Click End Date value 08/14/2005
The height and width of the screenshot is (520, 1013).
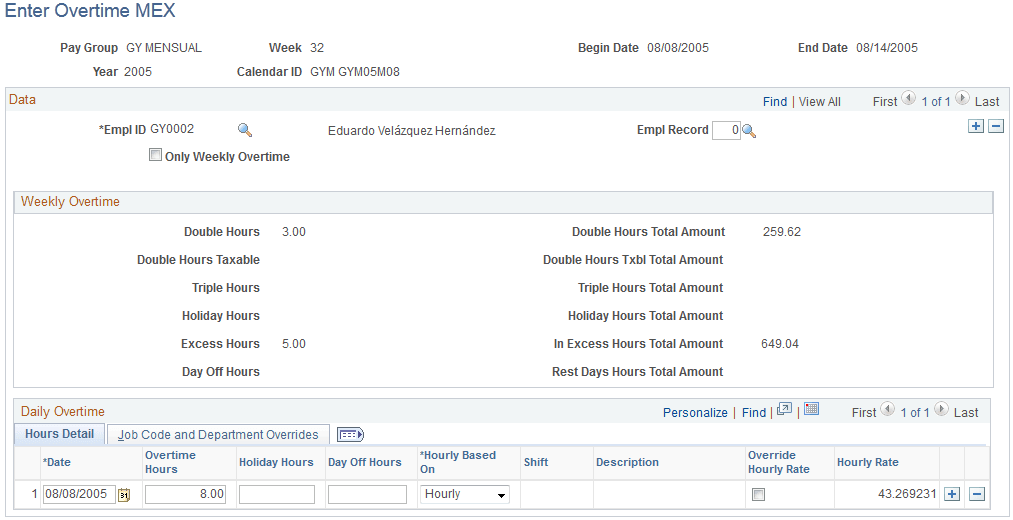click(x=887, y=48)
